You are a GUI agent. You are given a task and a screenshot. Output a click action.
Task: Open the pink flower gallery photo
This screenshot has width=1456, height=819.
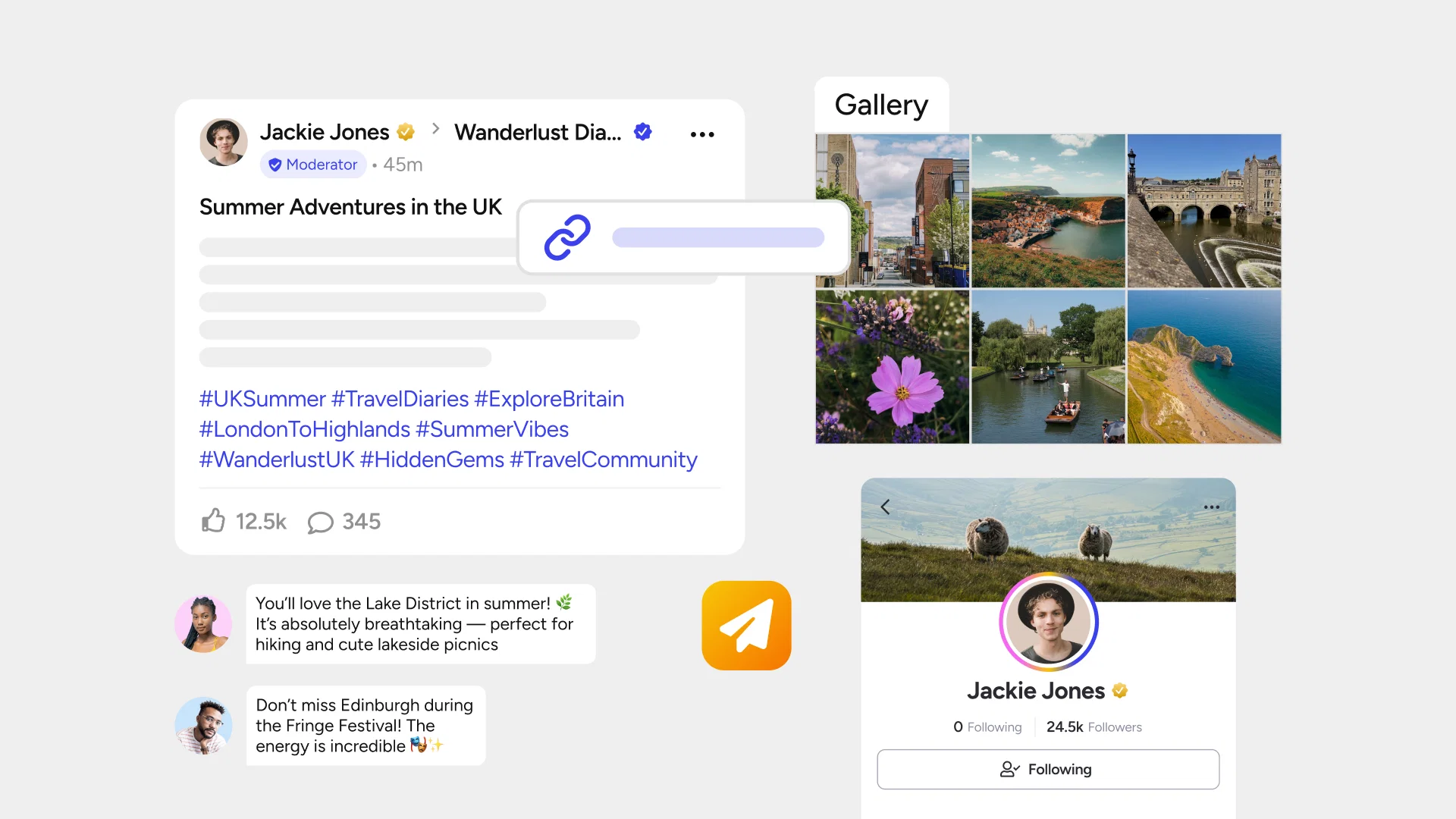892,366
